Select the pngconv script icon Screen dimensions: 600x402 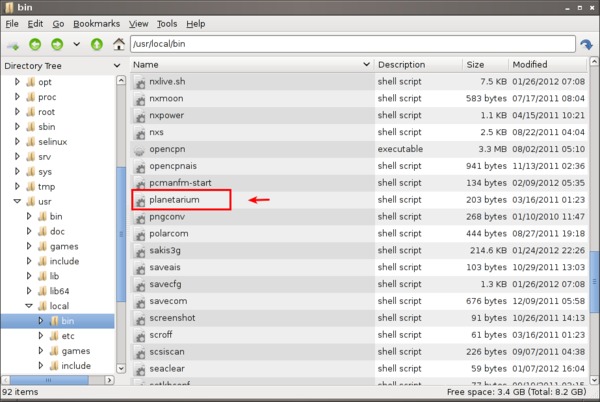140,217
